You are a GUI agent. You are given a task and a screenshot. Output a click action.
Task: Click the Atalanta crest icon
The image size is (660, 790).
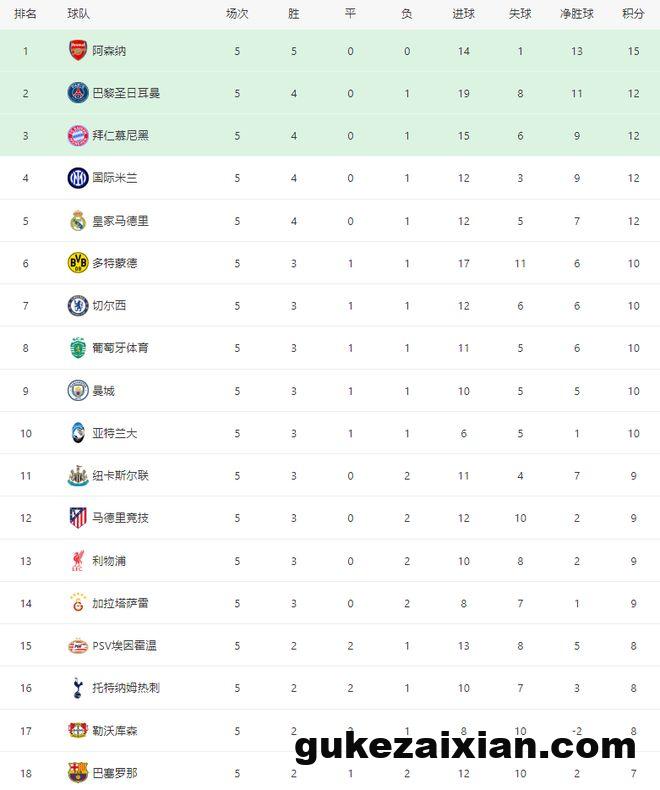point(78,433)
